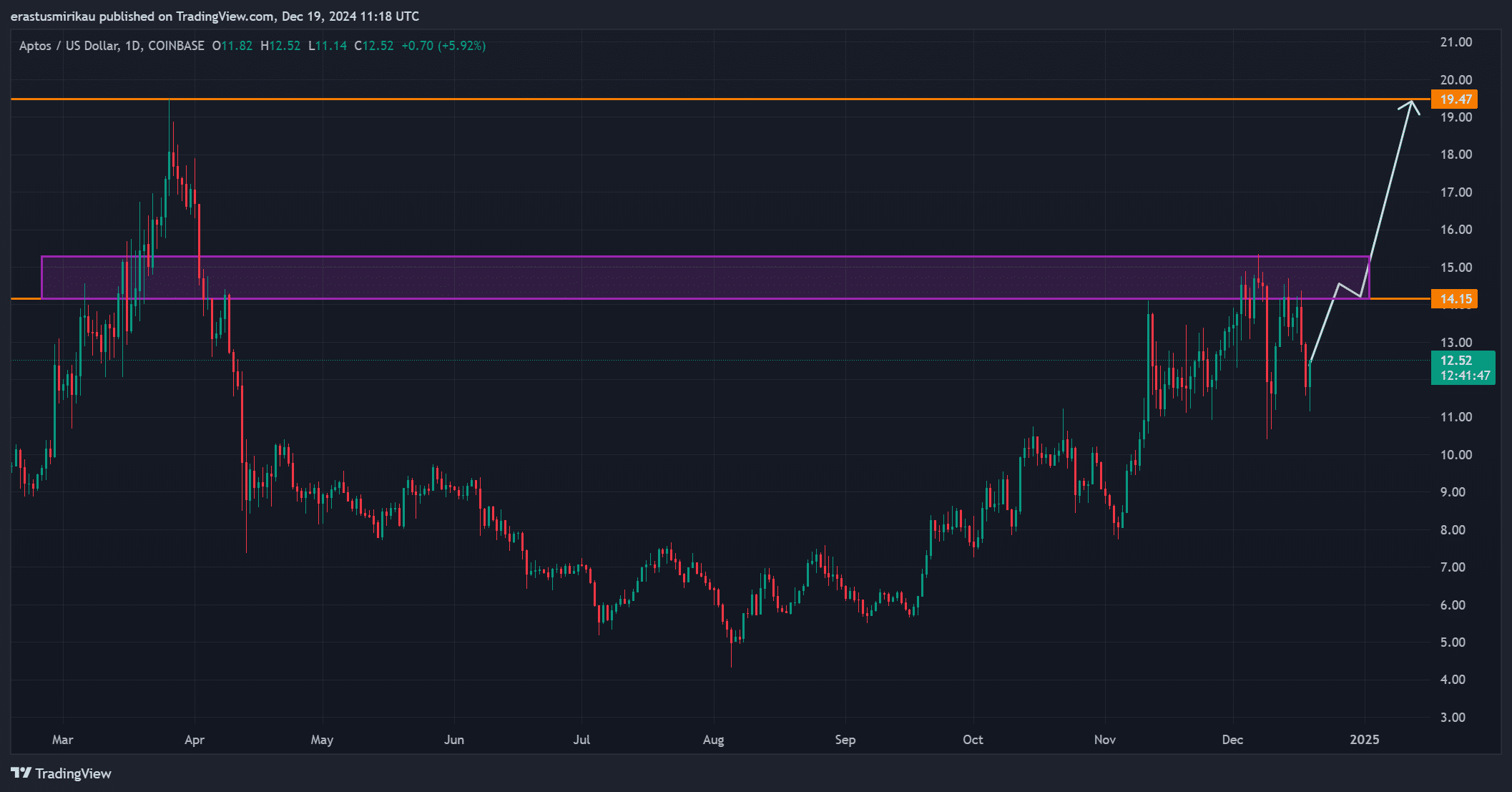Viewport: 1512px width, 792px height.
Task: Click the 16.00 price scale label
Action: (x=1456, y=230)
